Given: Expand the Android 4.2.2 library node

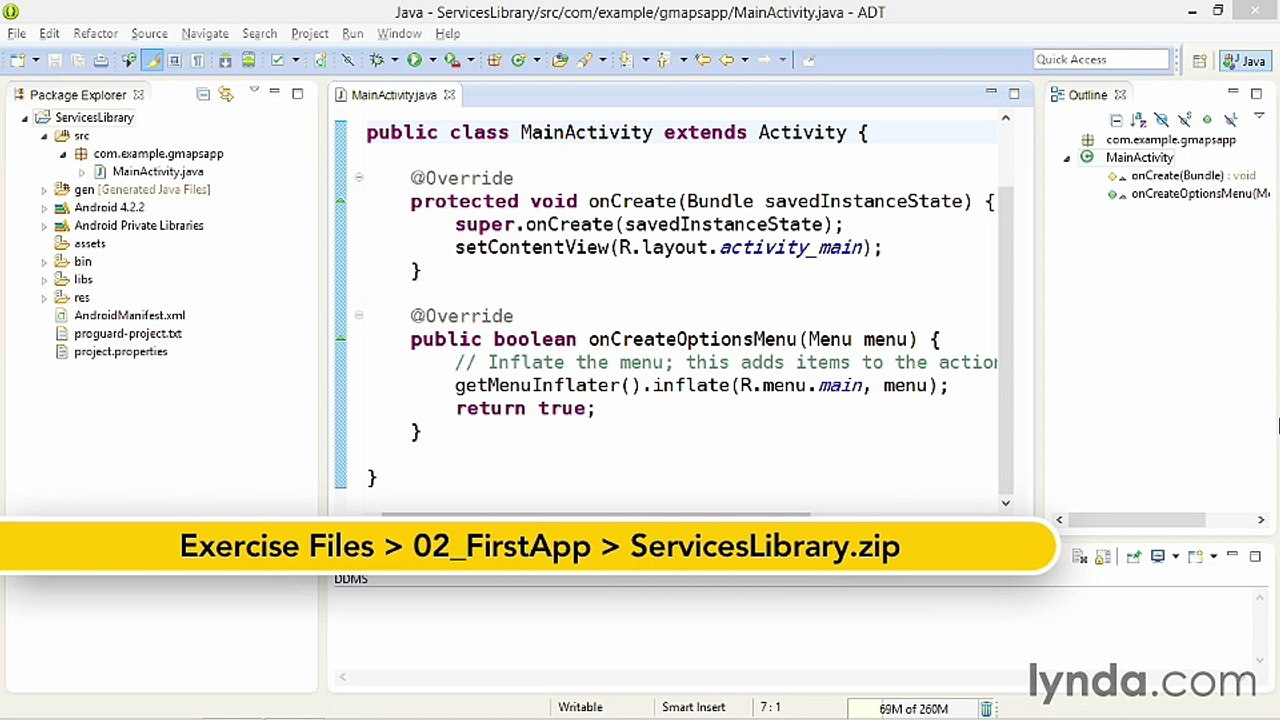Looking at the screenshot, I should (44, 208).
